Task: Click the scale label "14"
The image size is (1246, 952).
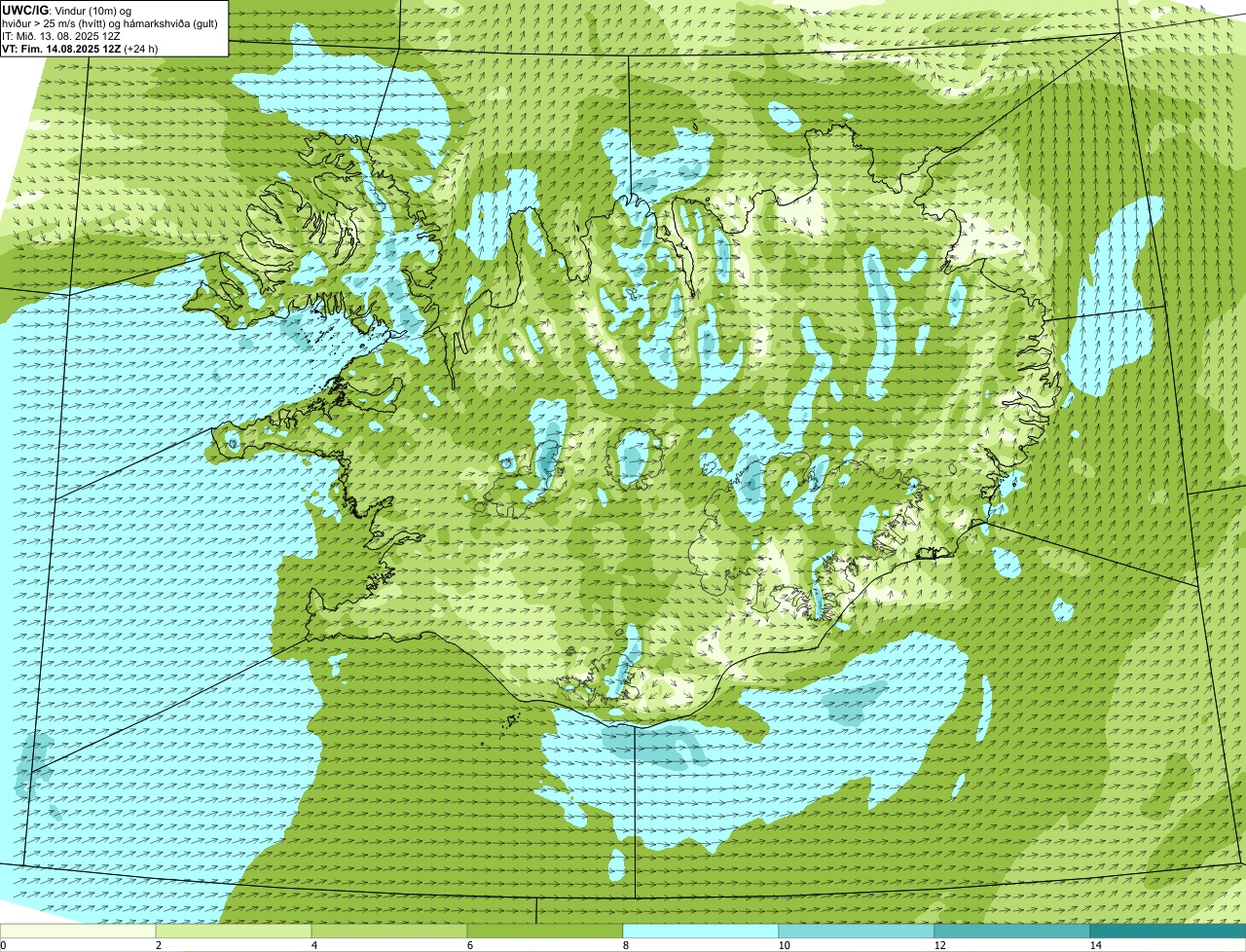Action: pos(1095,945)
